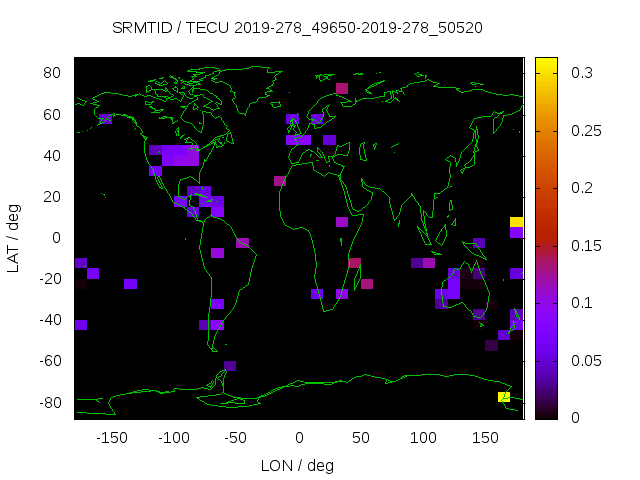Click the 100 longitude tick label
The image size is (640, 480).
[x=423, y=438]
